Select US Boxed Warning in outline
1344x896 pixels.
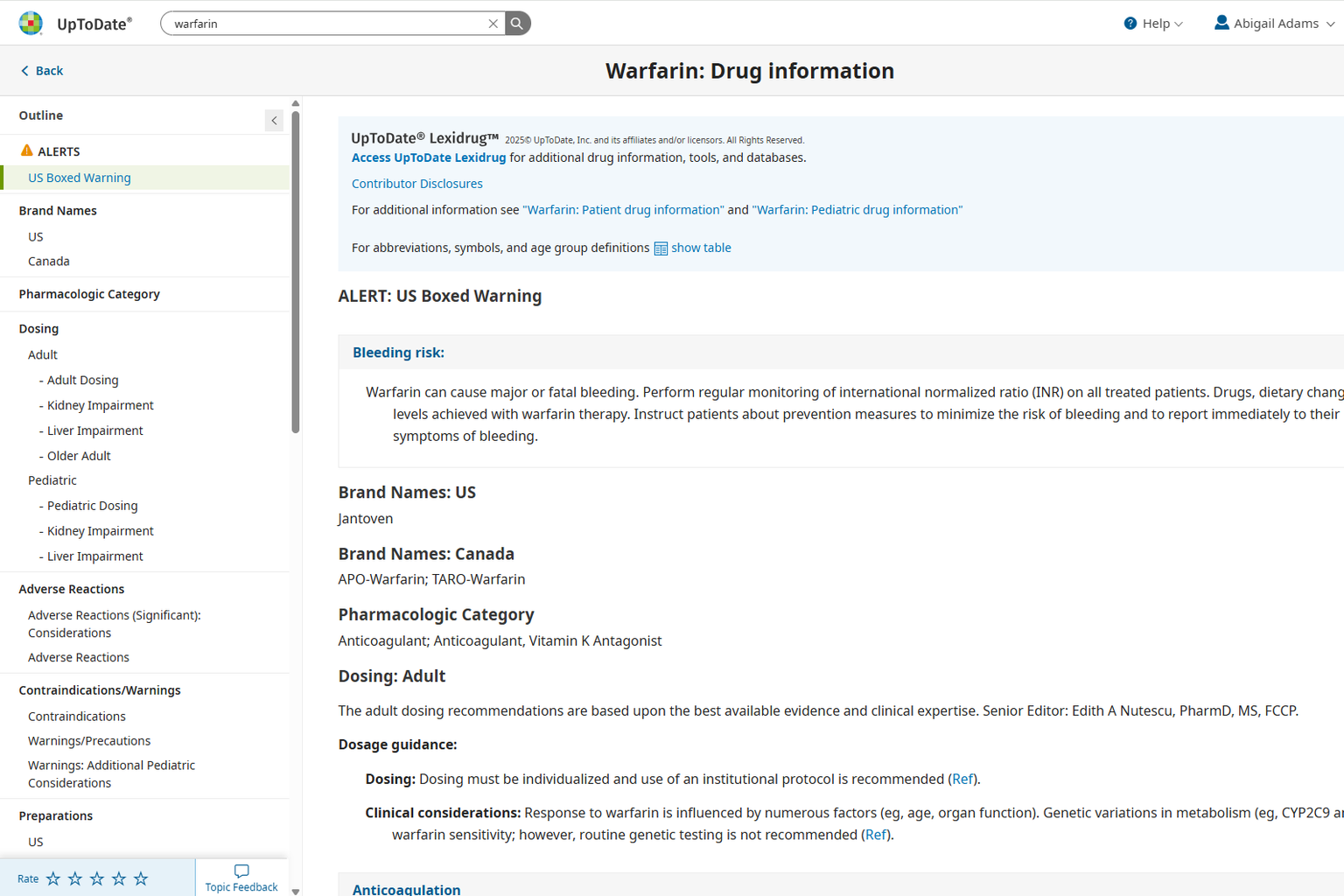80,178
